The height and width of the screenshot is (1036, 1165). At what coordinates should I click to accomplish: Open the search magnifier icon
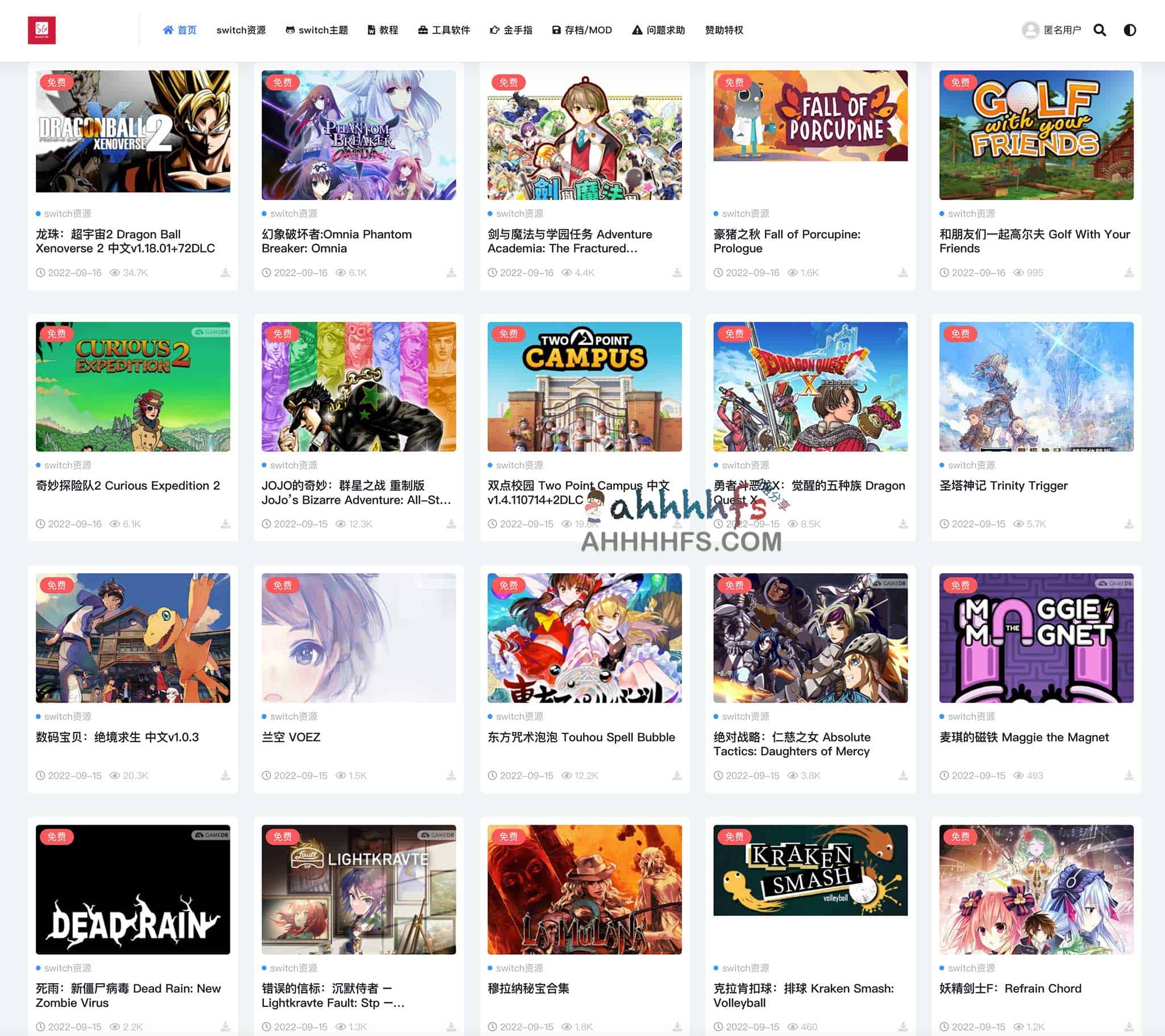point(1100,30)
